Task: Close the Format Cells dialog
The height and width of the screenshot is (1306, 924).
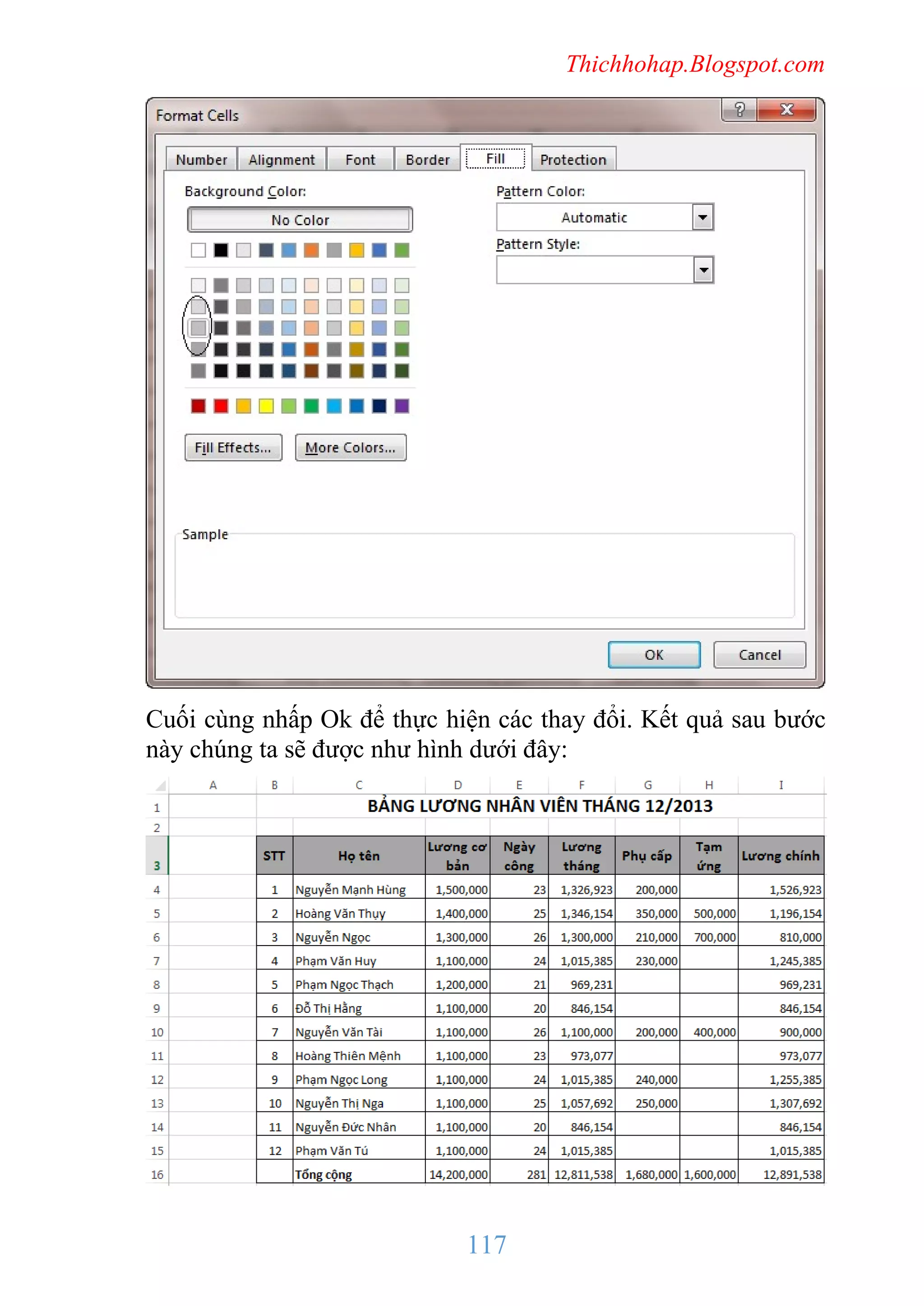Action: coord(787,109)
